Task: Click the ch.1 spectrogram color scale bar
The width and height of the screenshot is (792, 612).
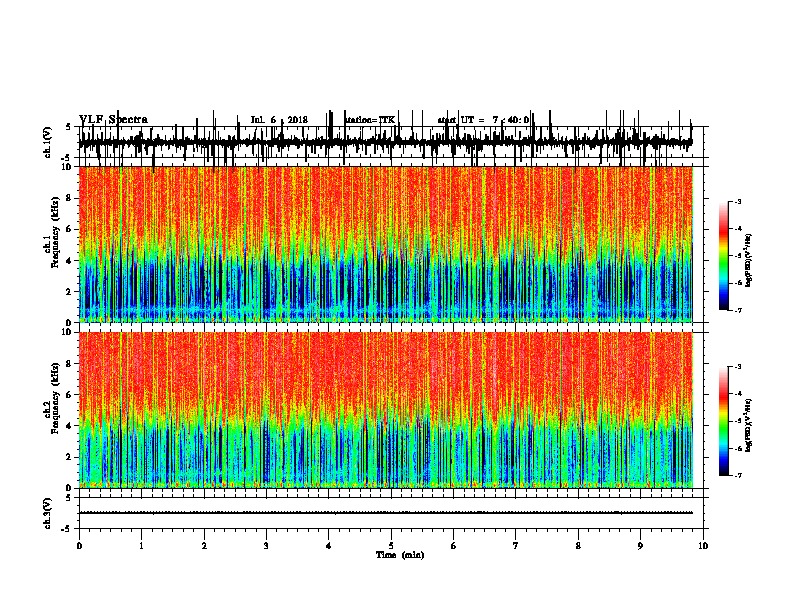Action: pos(723,256)
